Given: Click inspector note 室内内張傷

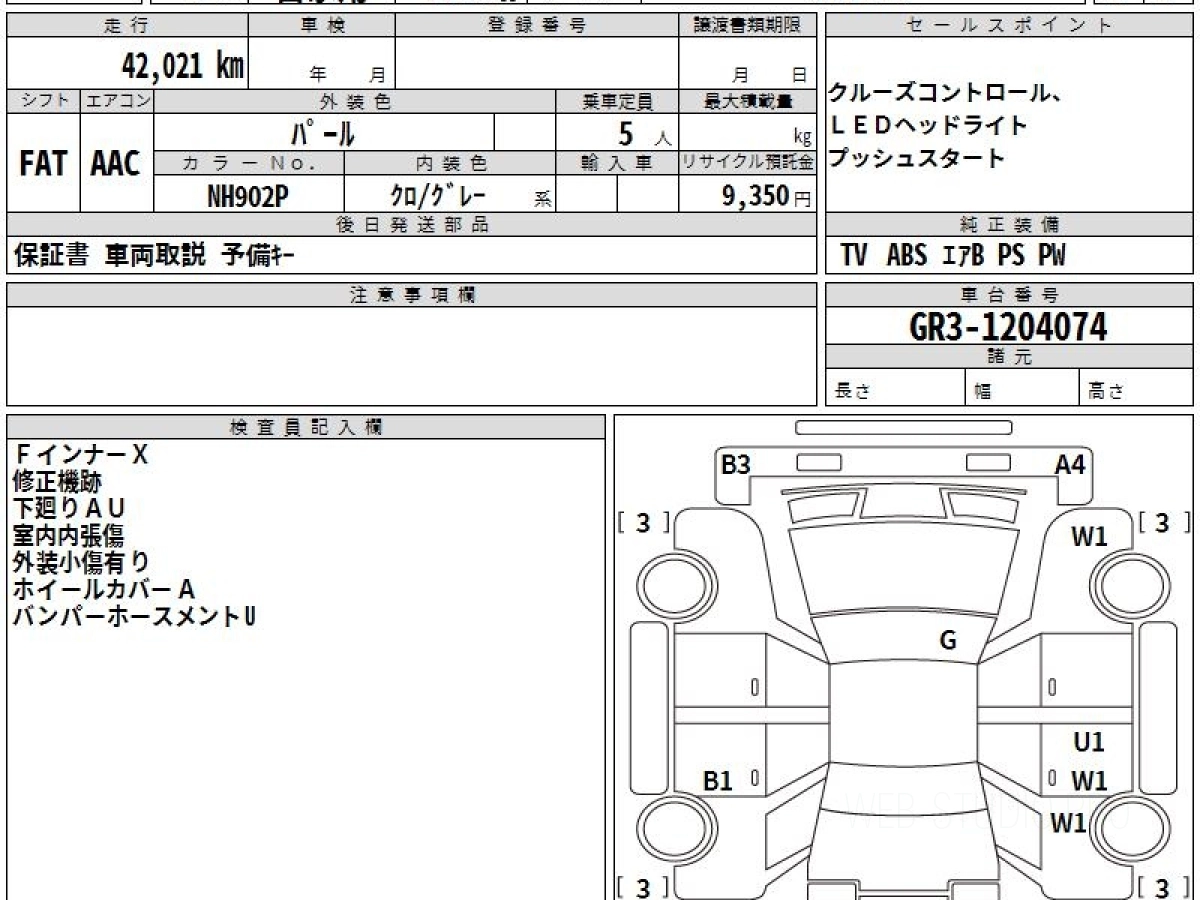Looking at the screenshot, I should (69, 535).
